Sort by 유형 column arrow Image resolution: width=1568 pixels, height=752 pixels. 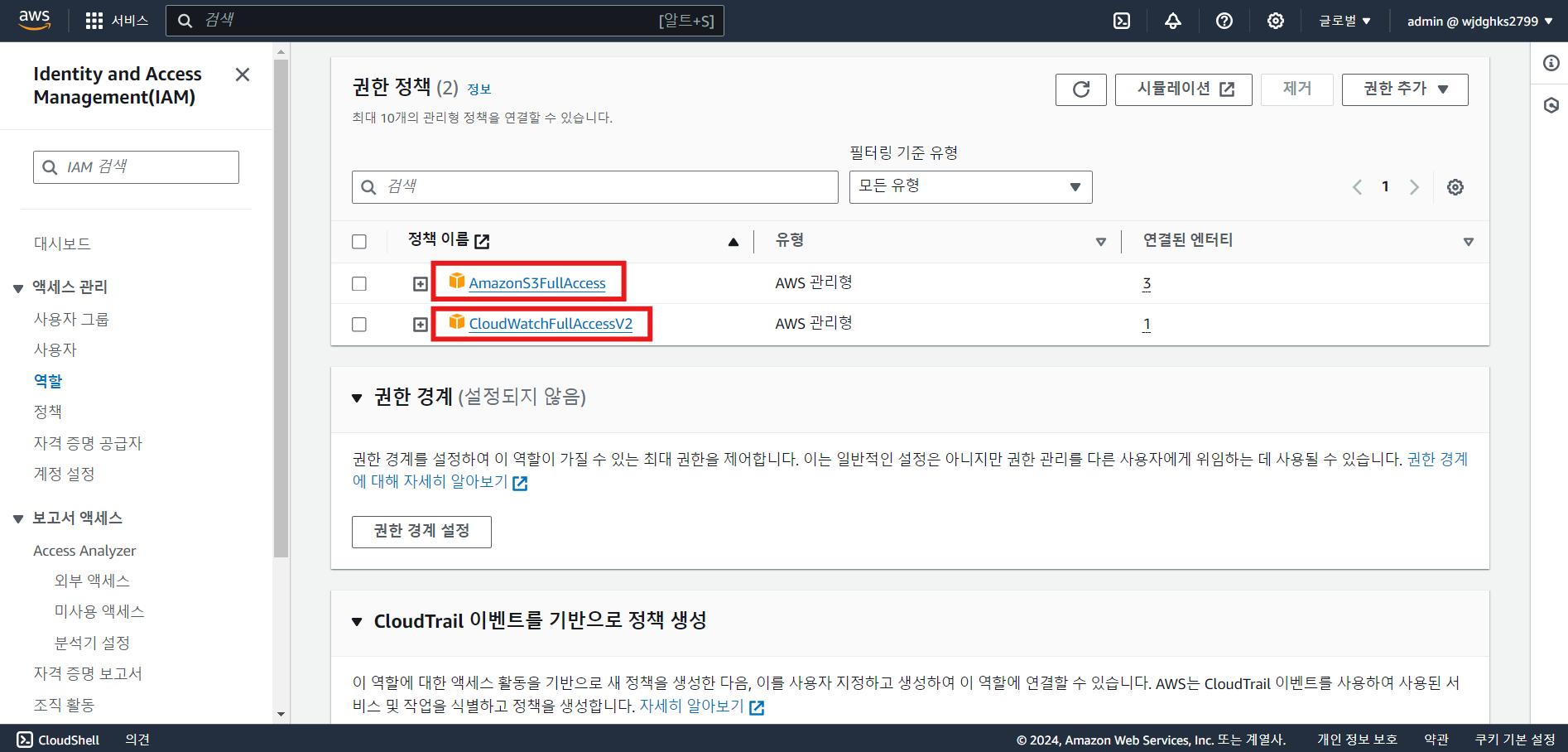tap(1101, 242)
